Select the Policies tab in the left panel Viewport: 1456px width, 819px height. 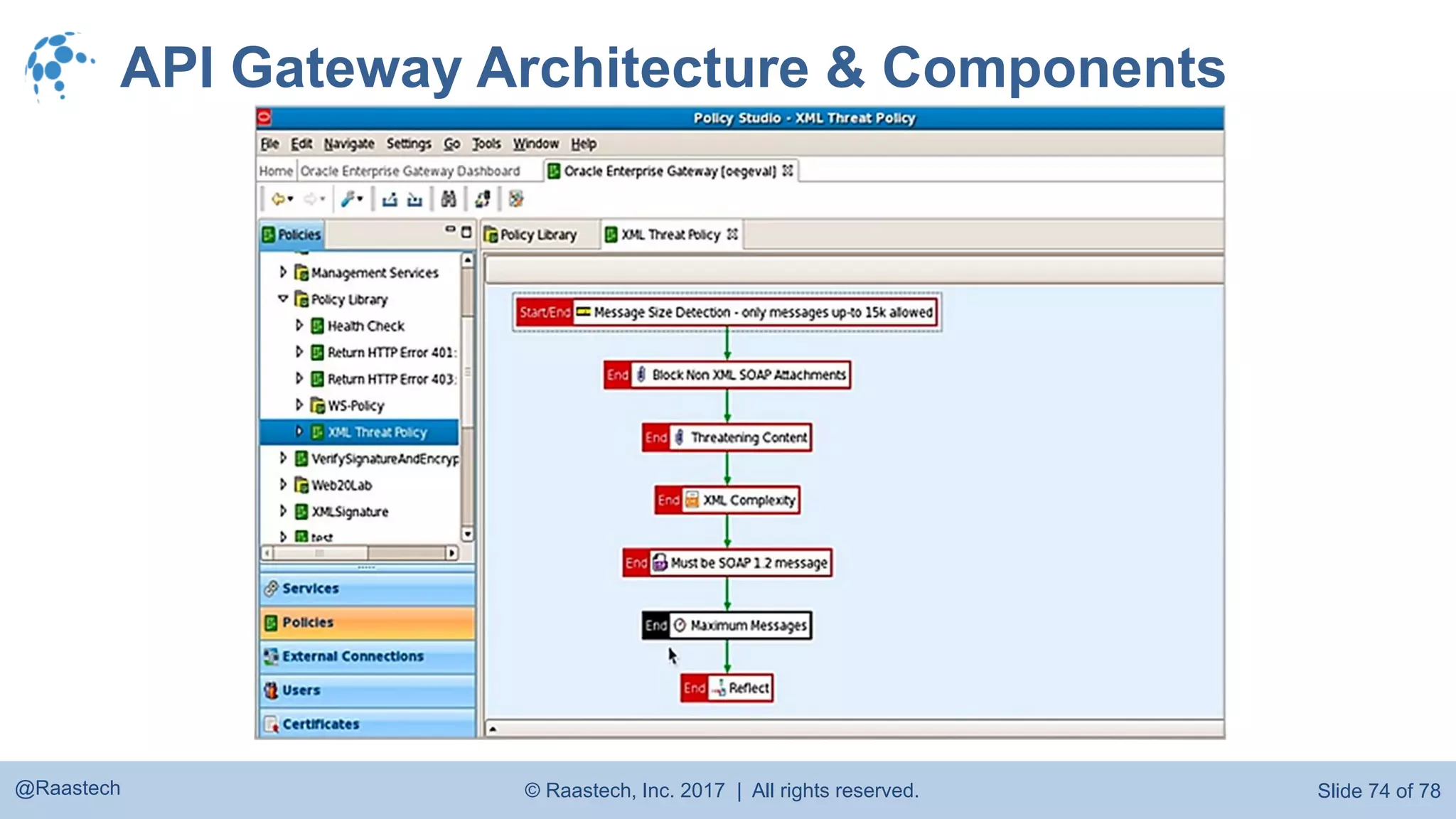pos(291,235)
